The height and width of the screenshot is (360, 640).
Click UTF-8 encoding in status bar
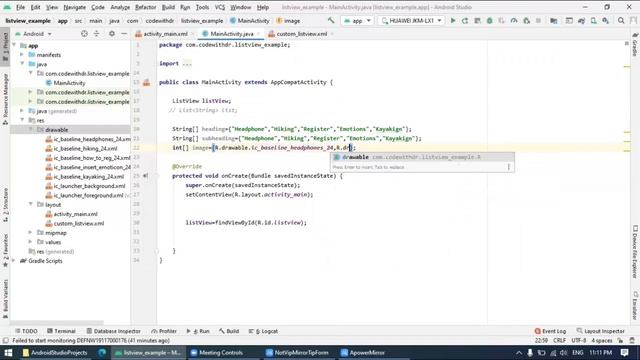(x=579, y=340)
